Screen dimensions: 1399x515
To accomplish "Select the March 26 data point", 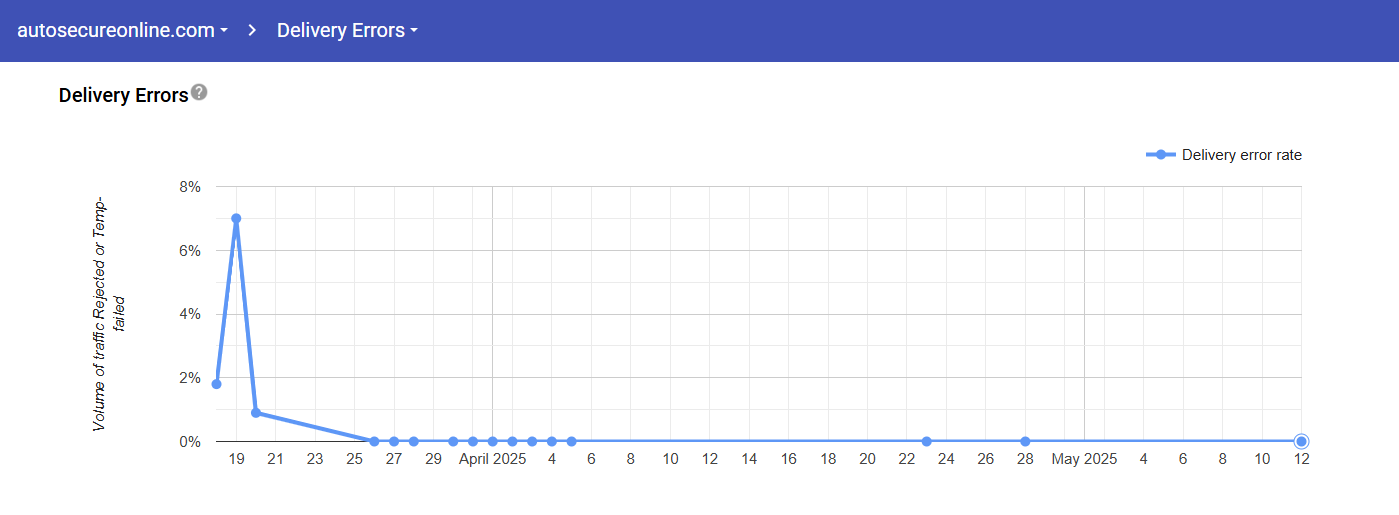I will (374, 441).
